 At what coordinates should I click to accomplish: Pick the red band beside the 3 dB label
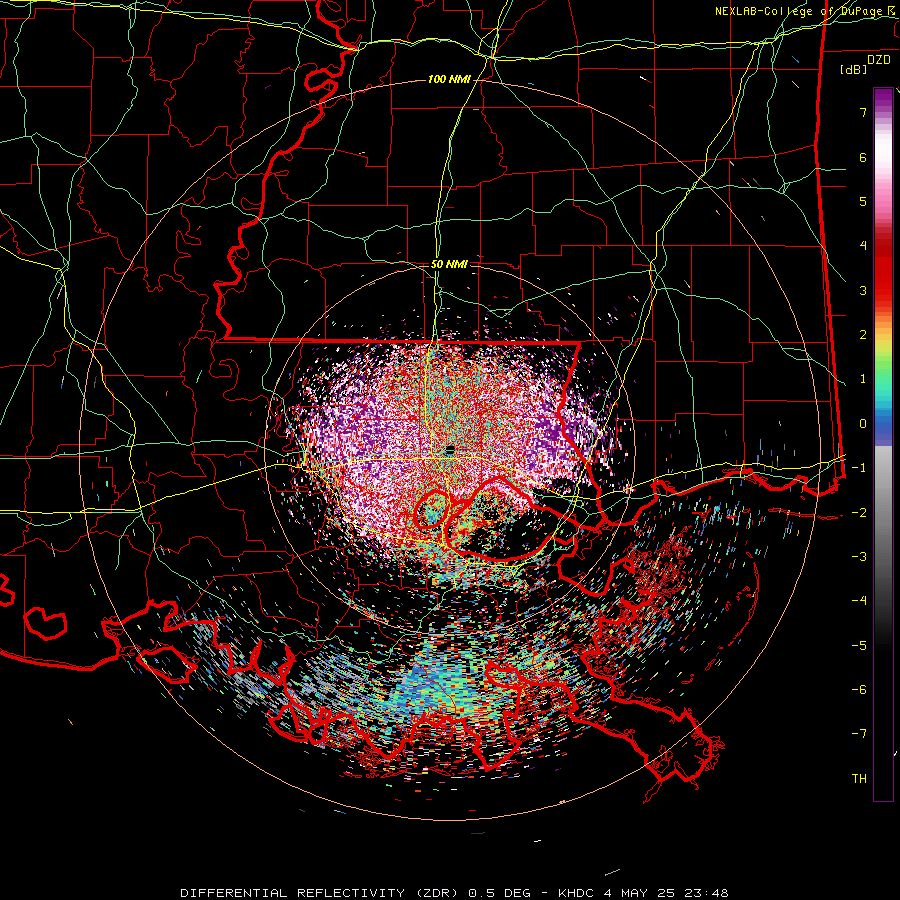click(883, 290)
